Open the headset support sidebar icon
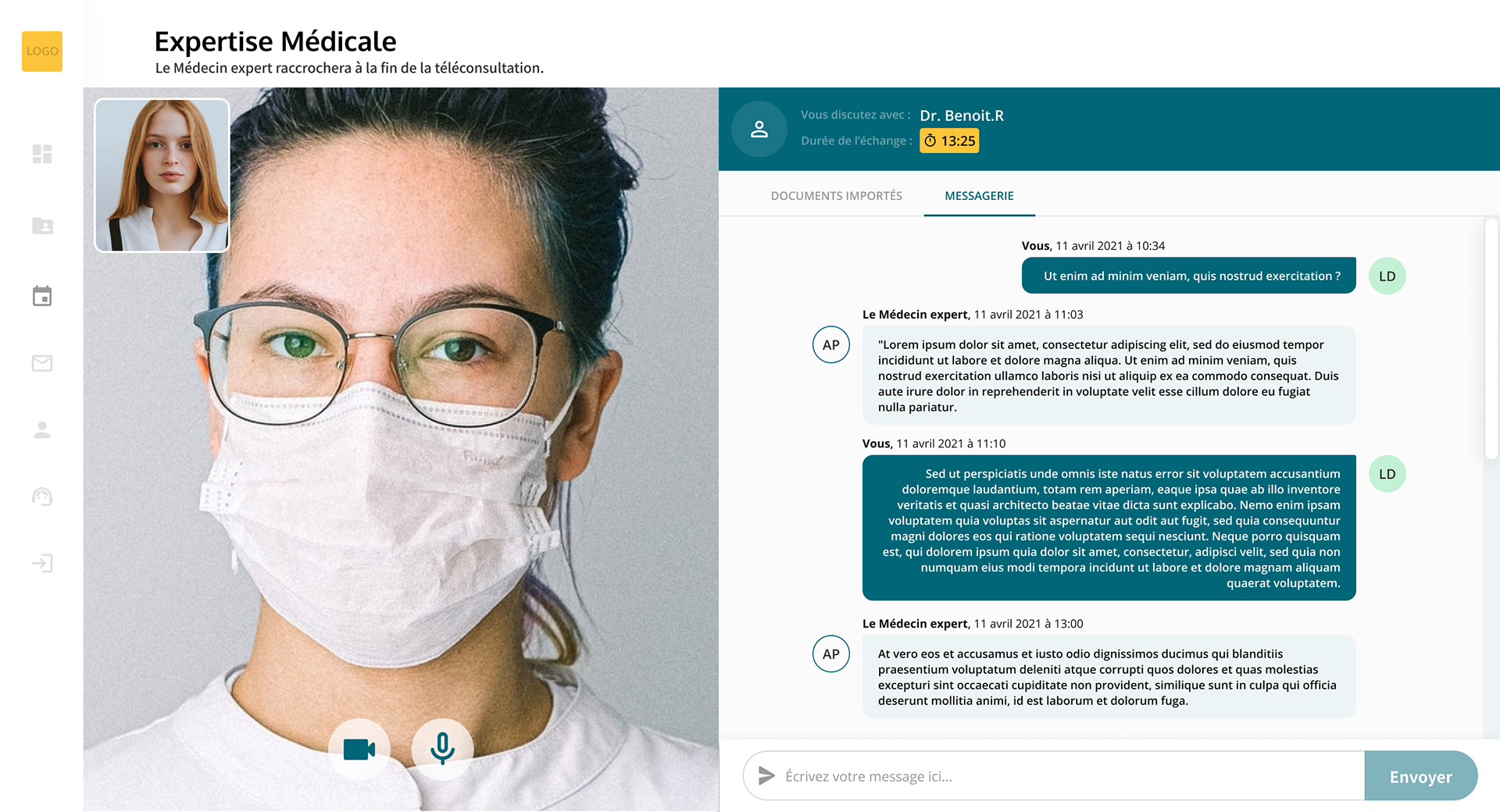This screenshot has height=812, width=1500. (42, 497)
